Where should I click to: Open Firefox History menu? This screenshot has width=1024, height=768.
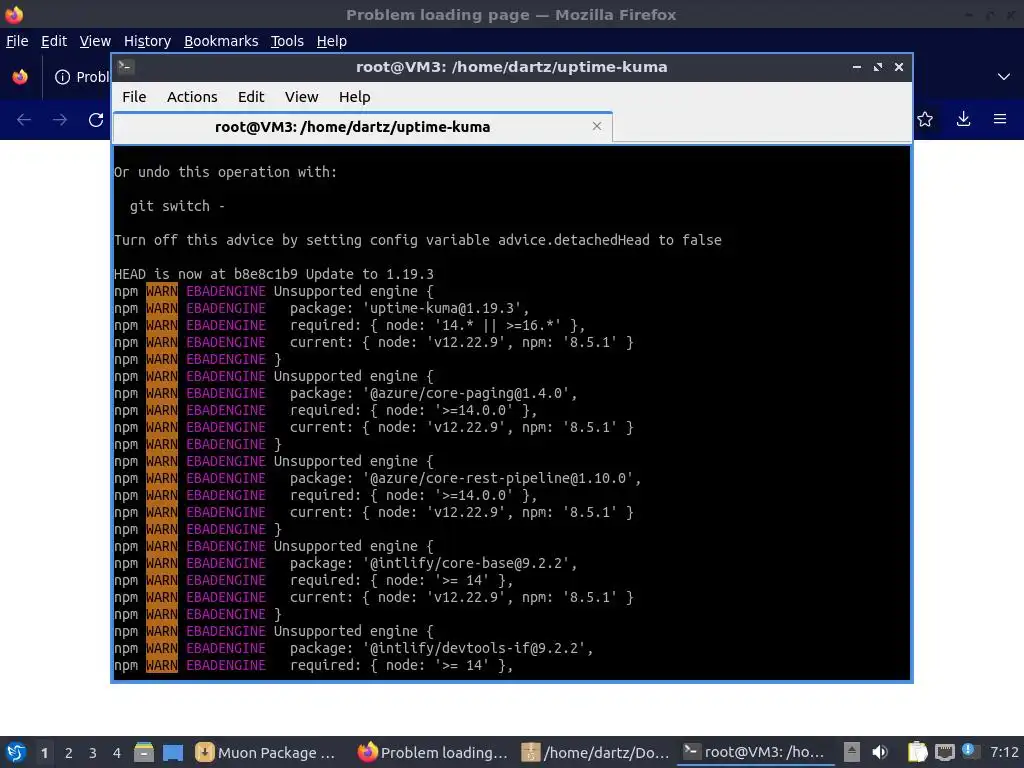[147, 41]
